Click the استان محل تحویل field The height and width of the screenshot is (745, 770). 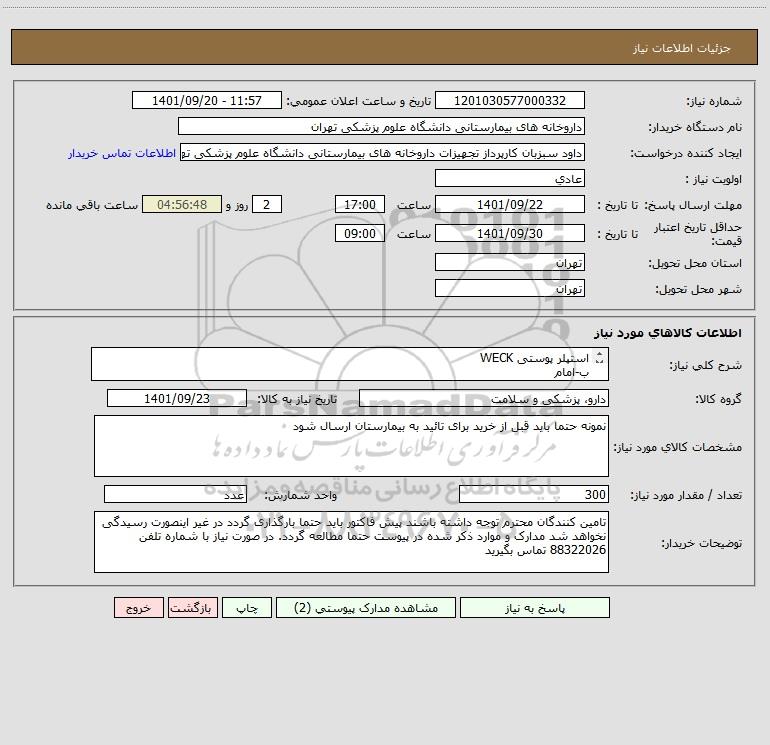coord(510,263)
